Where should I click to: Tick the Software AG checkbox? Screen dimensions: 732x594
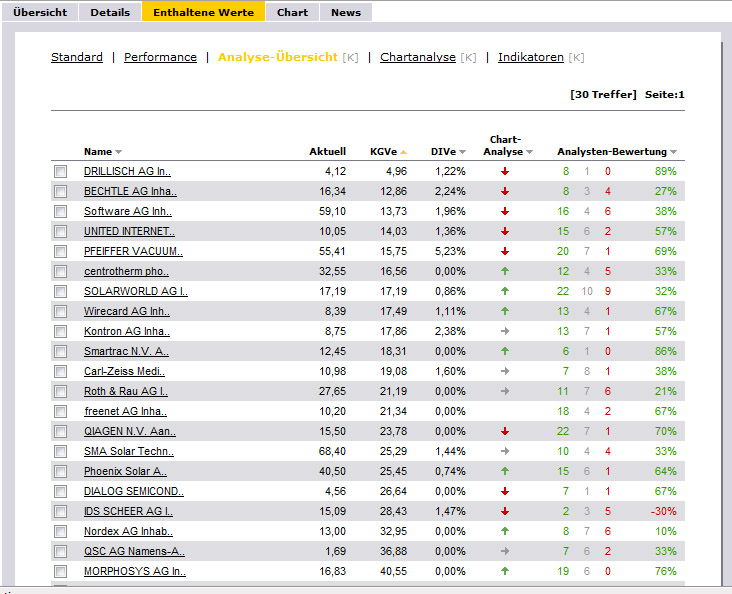[60, 212]
